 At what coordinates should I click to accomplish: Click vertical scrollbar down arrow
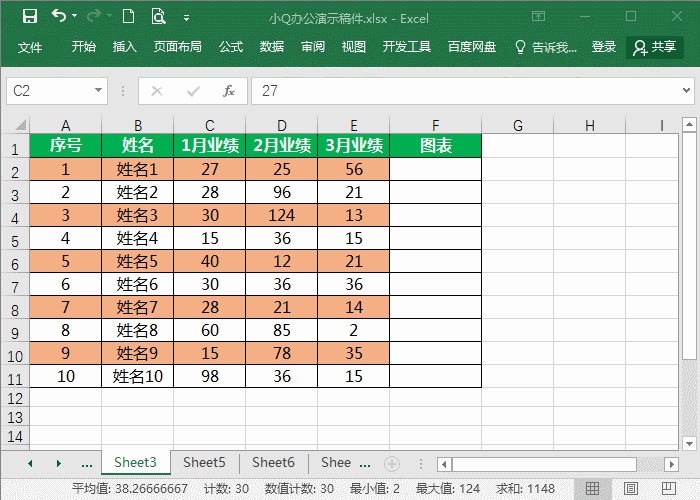click(x=689, y=443)
